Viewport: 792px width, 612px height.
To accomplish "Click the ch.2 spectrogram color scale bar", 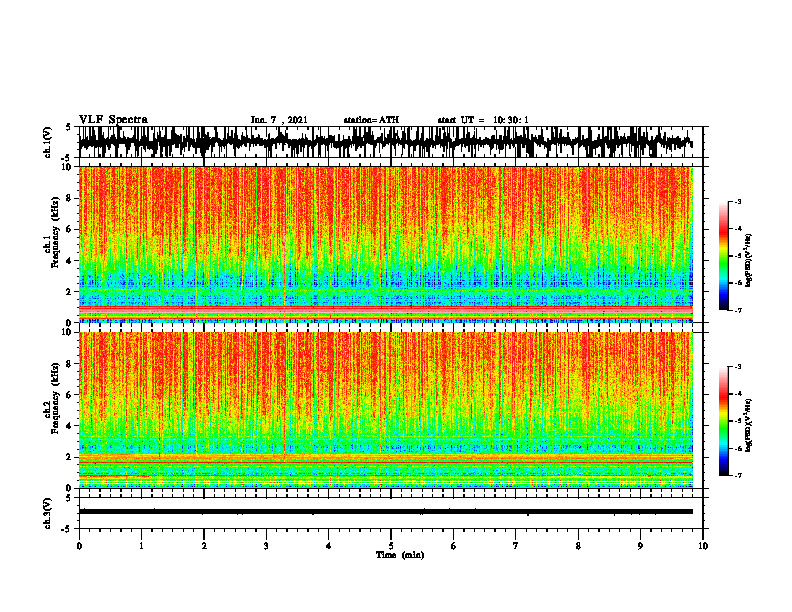I will pyautogui.click(x=723, y=421).
